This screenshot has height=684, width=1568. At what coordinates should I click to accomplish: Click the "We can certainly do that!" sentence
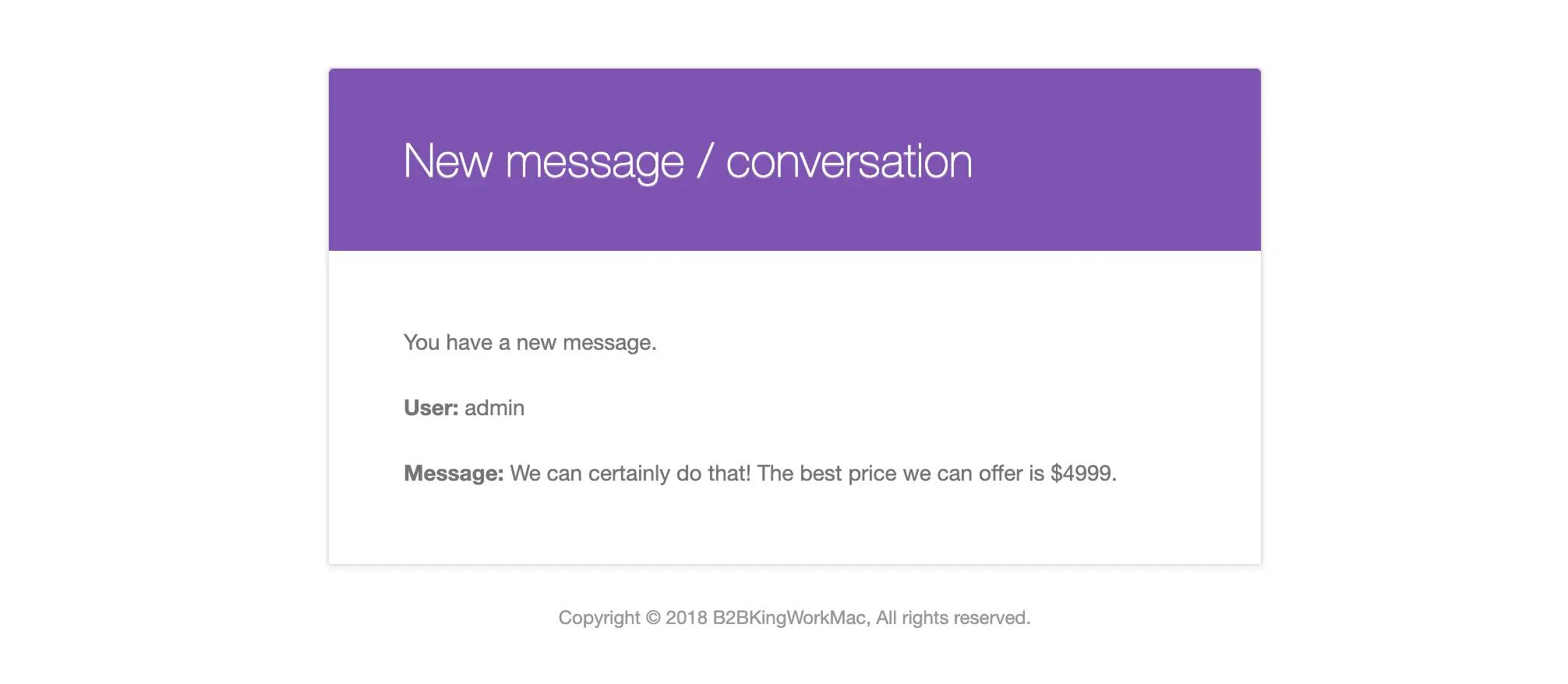[x=630, y=474]
